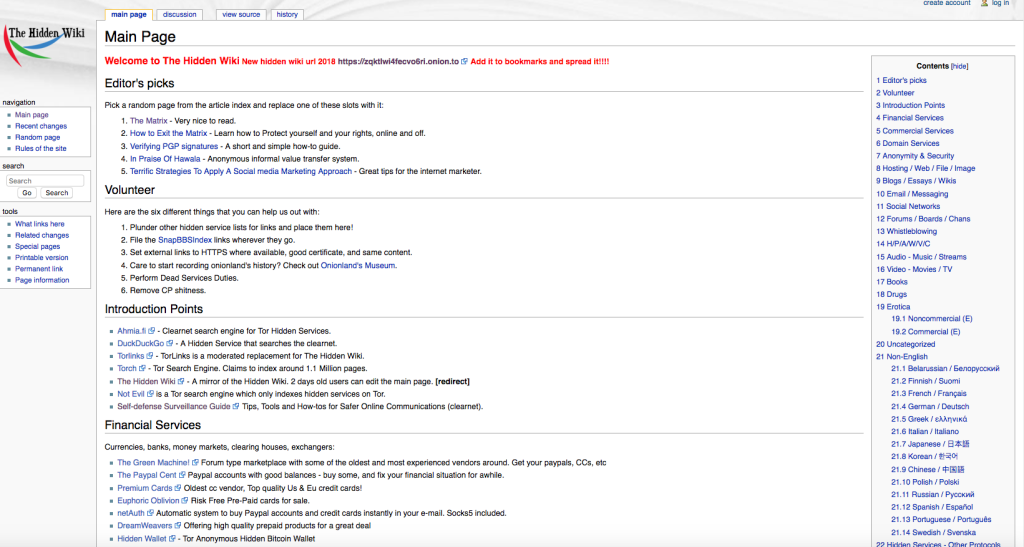
Task: Click the Go button
Action: click(27, 193)
